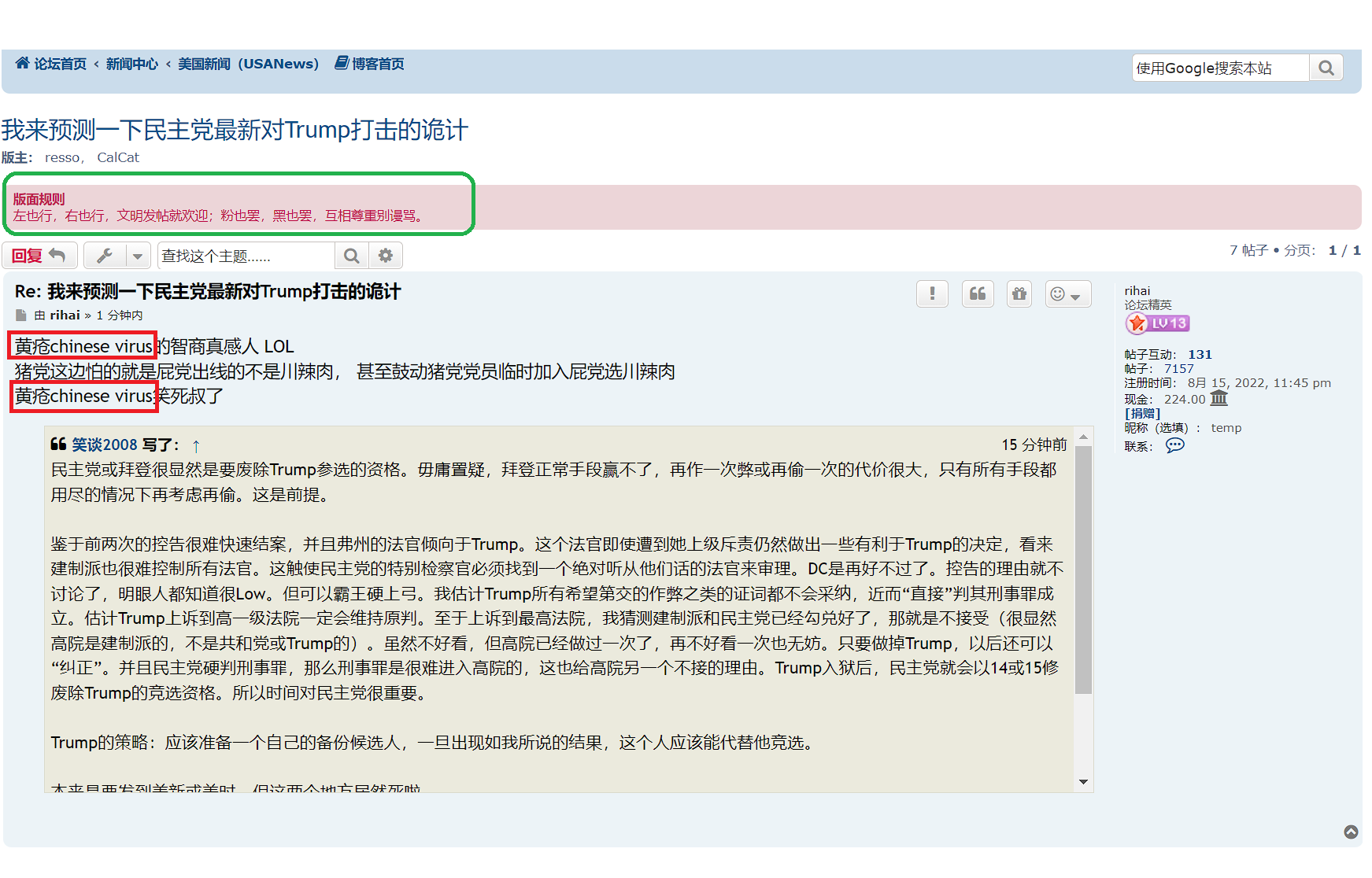Go to the forum home link 论坛首页
The image size is (1372, 878).
point(60,64)
